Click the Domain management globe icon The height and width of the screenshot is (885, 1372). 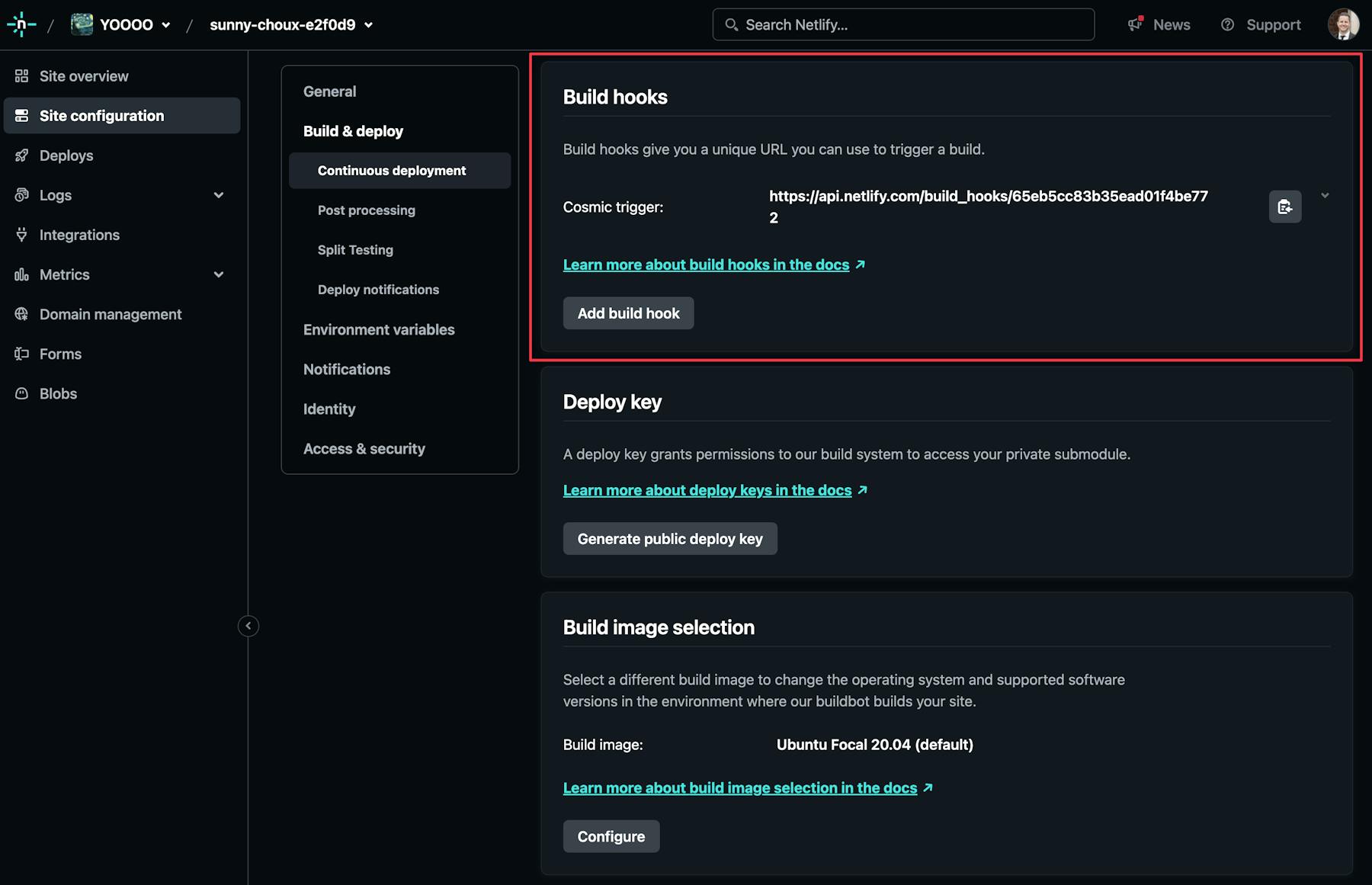tap(21, 314)
